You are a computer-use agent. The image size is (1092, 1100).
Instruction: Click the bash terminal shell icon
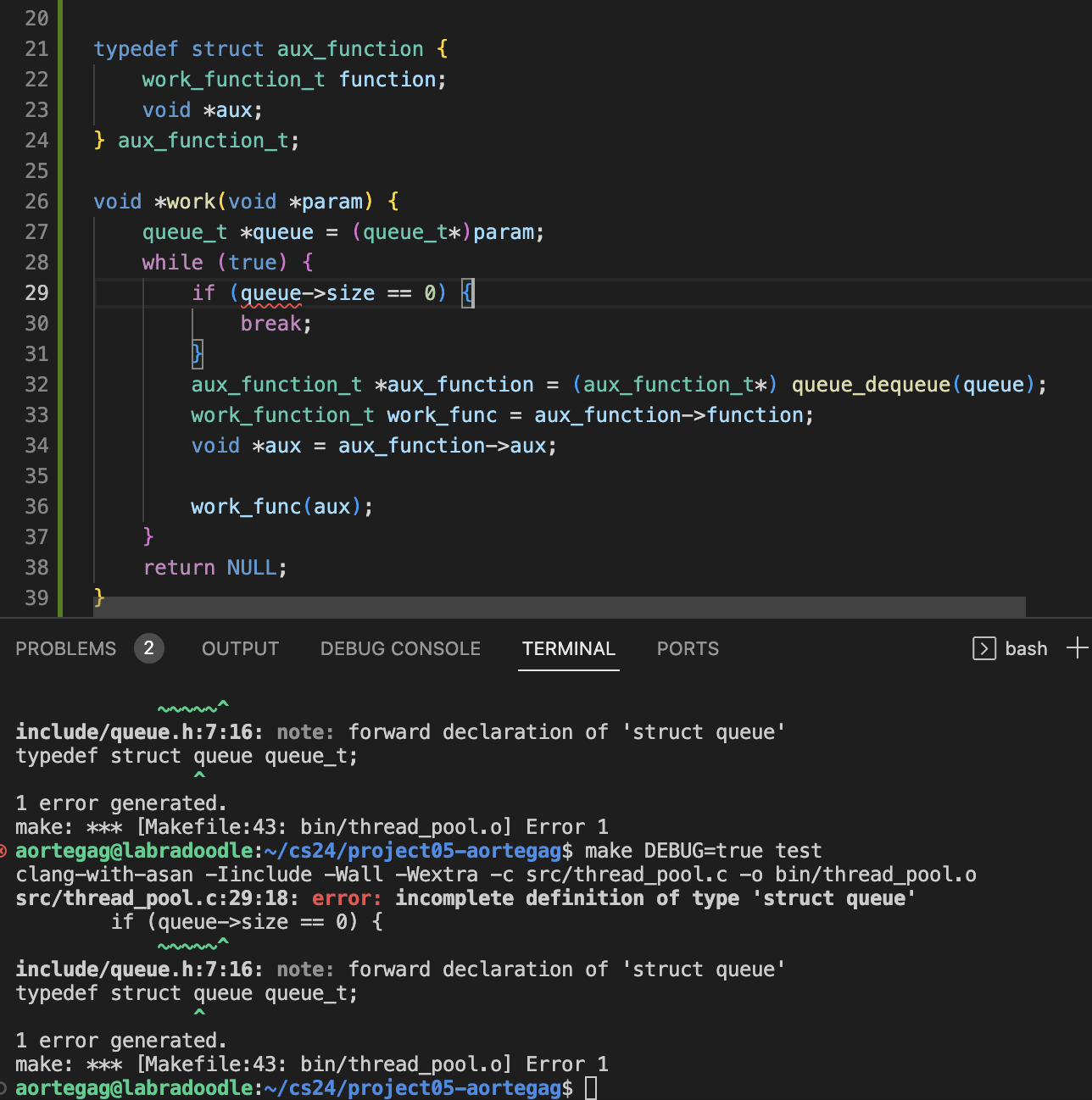click(983, 648)
